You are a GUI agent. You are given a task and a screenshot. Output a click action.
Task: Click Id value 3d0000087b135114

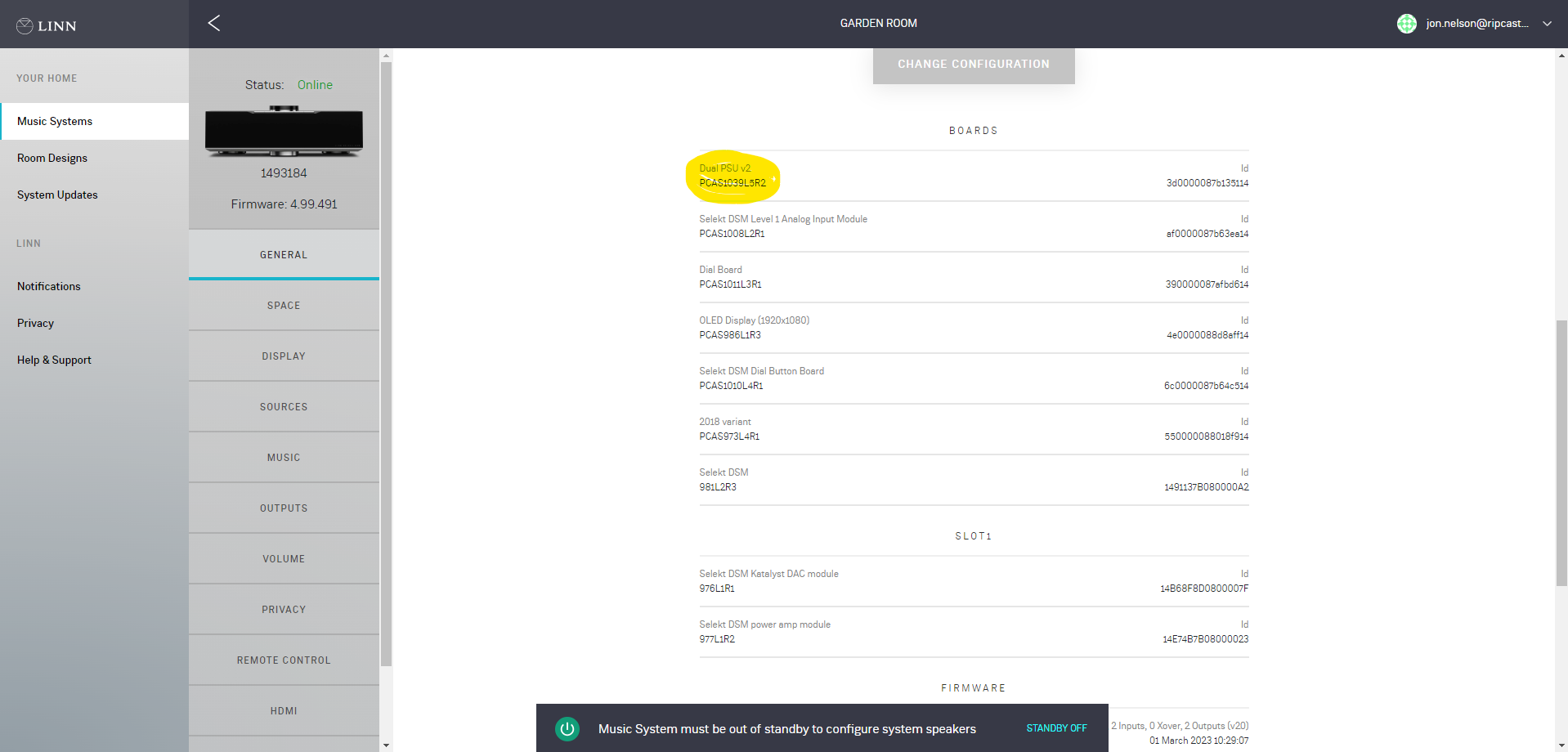coord(1207,183)
